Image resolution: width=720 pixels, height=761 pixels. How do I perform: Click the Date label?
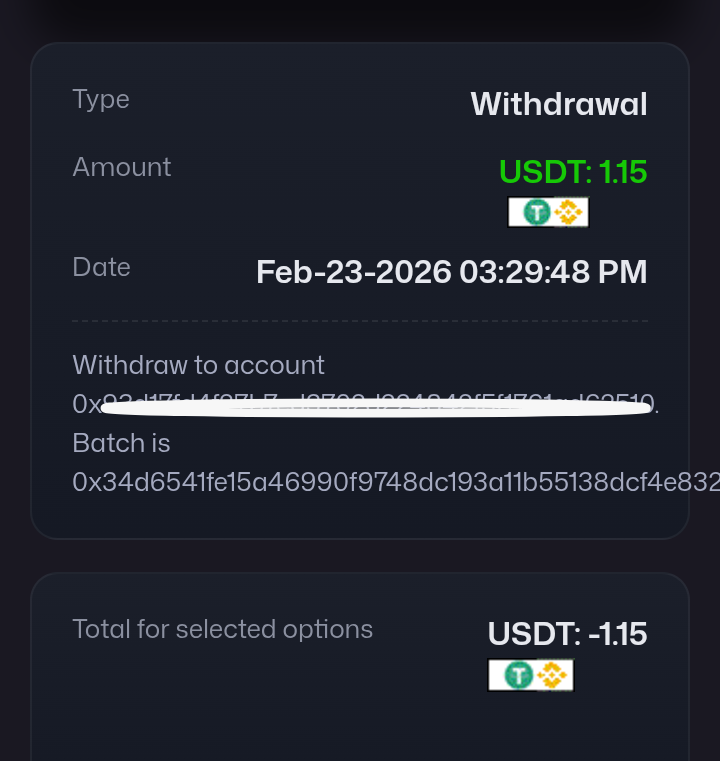pos(101,267)
